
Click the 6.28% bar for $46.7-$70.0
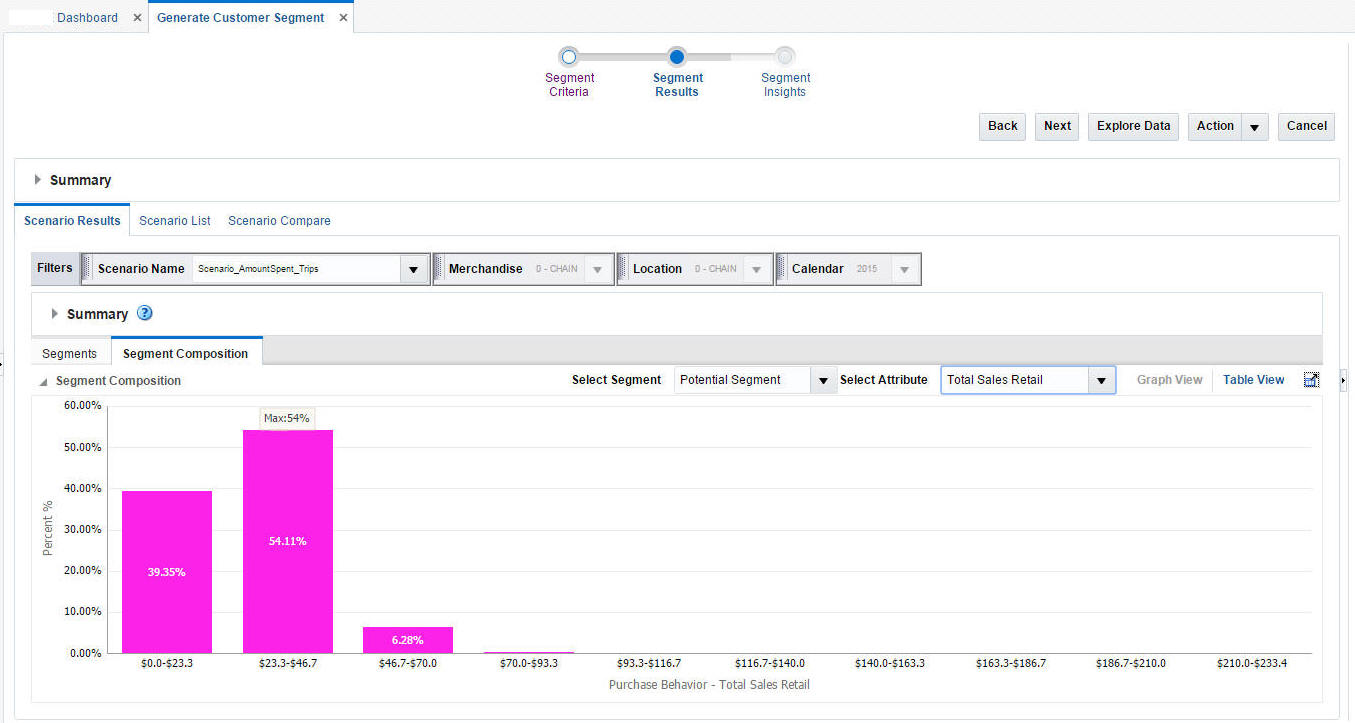408,640
